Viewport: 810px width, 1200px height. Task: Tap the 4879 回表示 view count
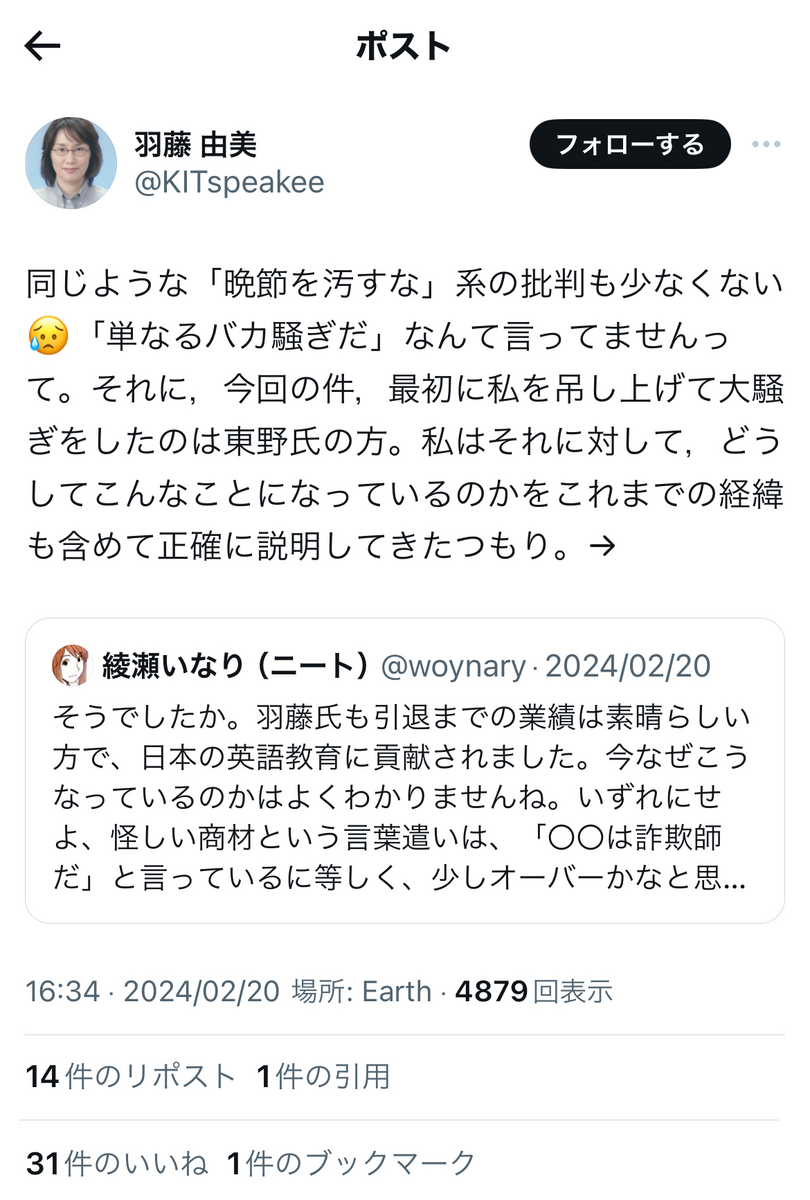(534, 991)
